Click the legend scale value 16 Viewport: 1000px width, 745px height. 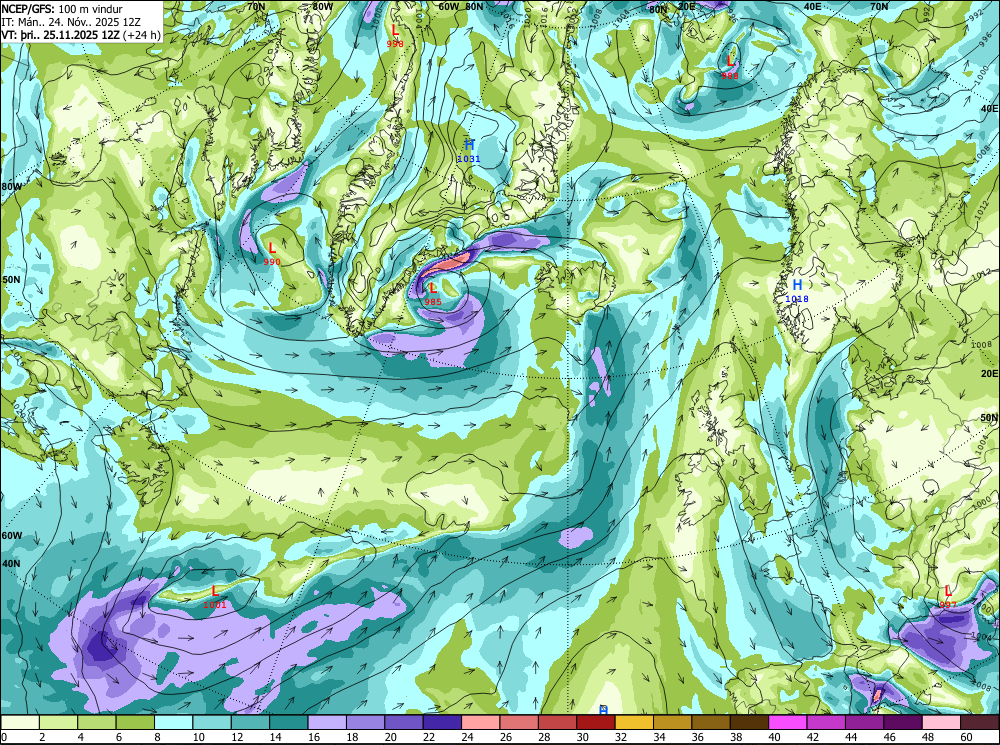pos(314,737)
